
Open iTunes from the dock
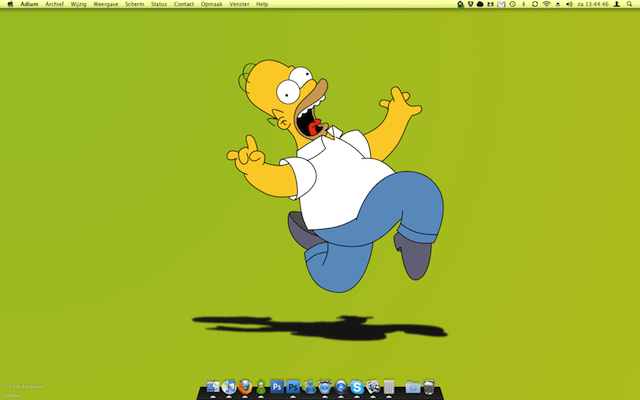(x=229, y=386)
